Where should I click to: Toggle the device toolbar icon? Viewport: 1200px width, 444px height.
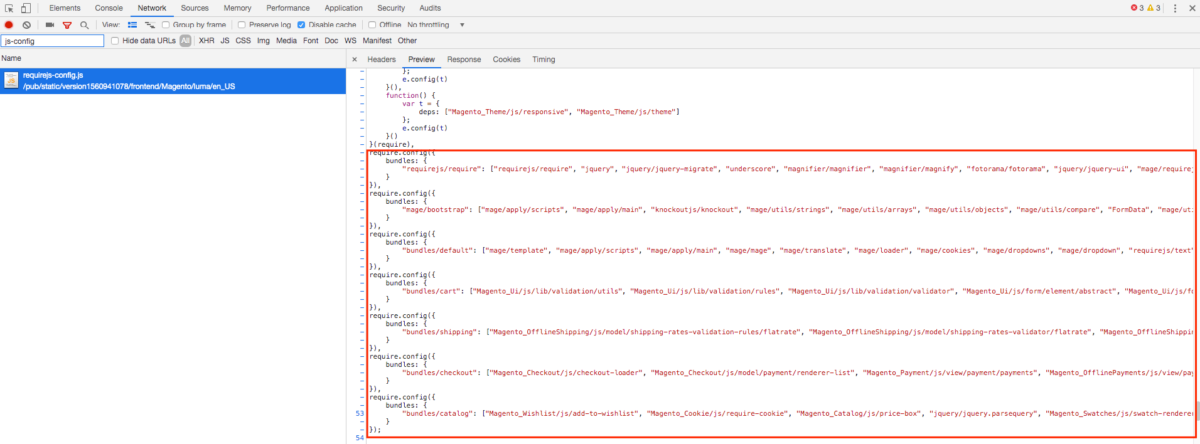click(26, 8)
